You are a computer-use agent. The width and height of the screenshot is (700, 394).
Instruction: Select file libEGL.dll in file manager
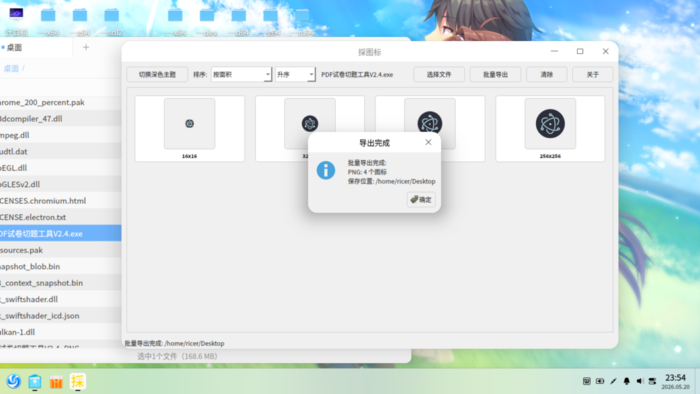click(x=60, y=168)
